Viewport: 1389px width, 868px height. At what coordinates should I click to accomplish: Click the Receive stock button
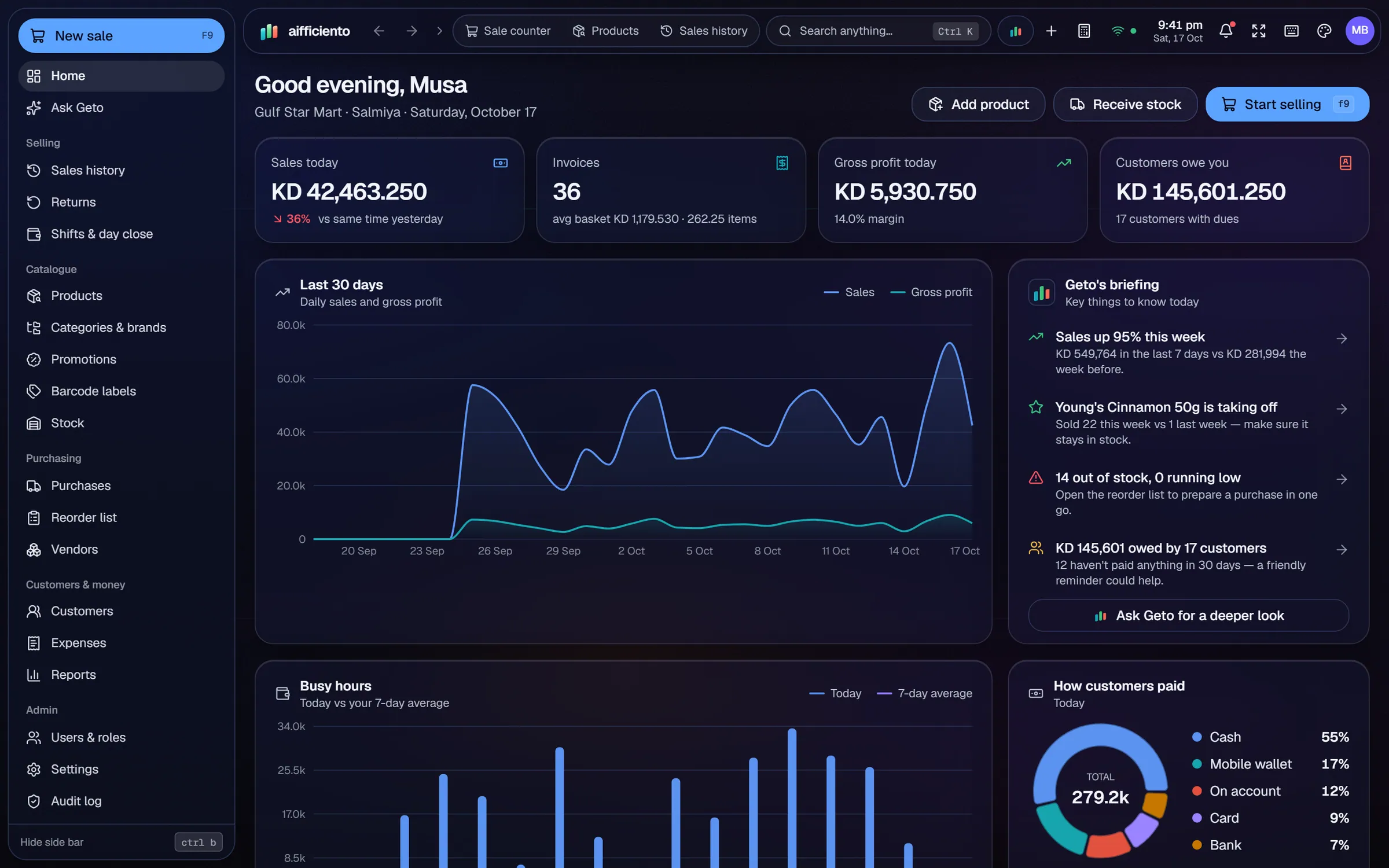click(x=1125, y=104)
